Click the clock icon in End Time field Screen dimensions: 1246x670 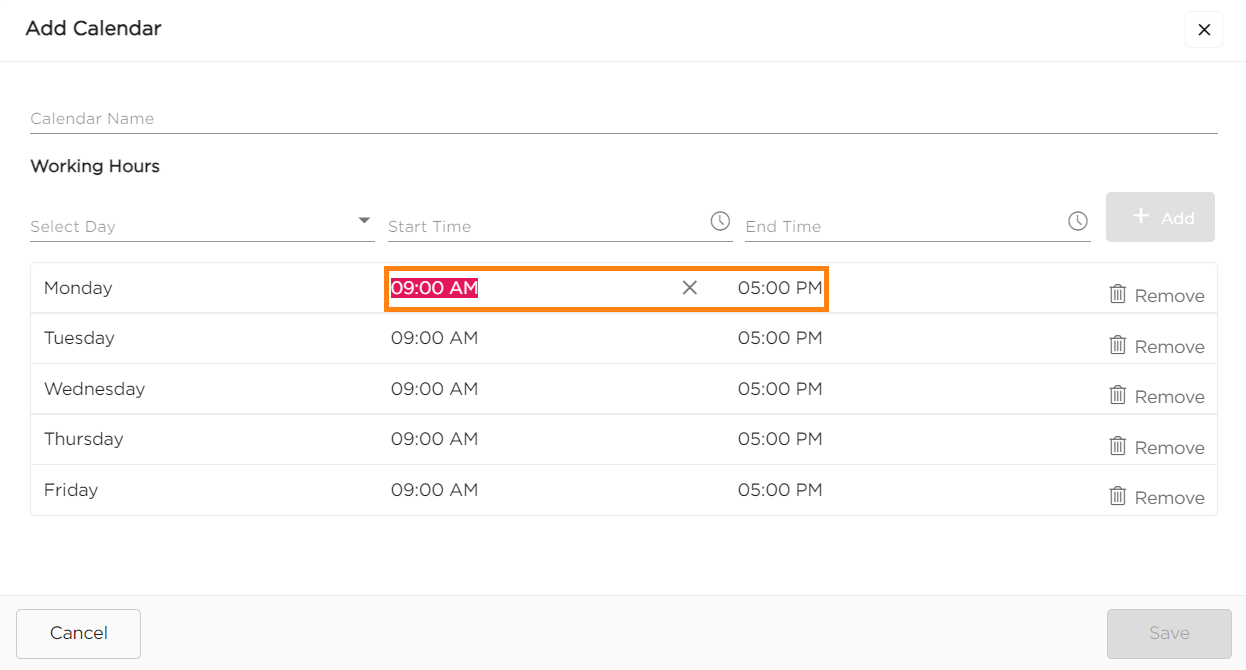pyautogui.click(x=1077, y=221)
